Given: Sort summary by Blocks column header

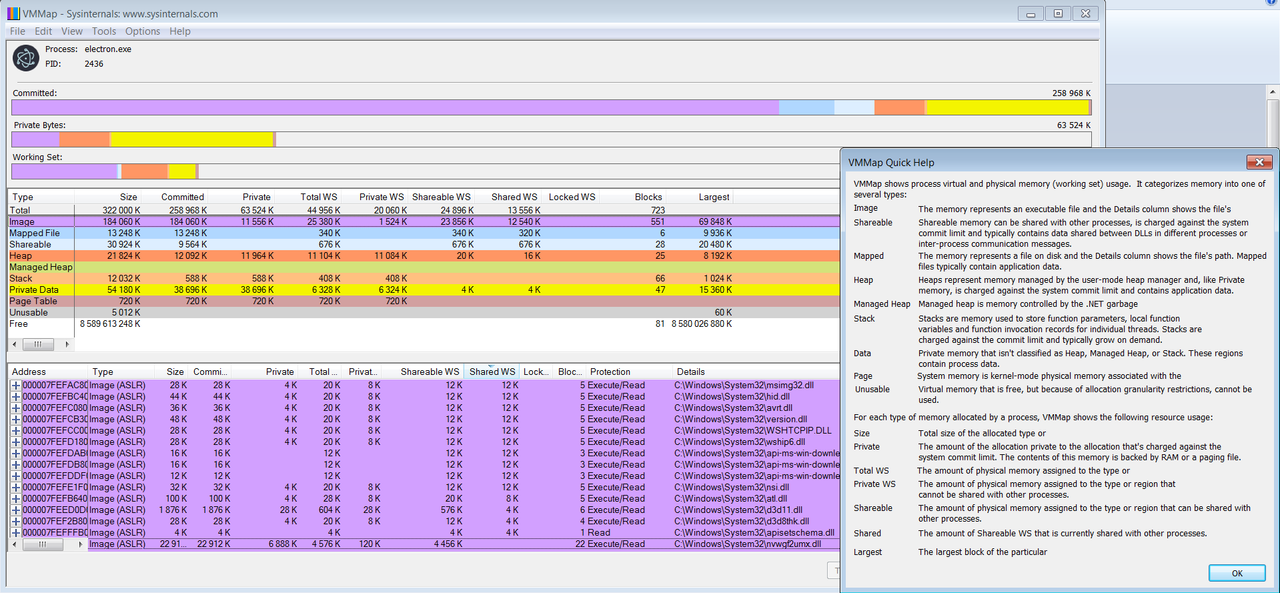Looking at the screenshot, I should [x=648, y=197].
